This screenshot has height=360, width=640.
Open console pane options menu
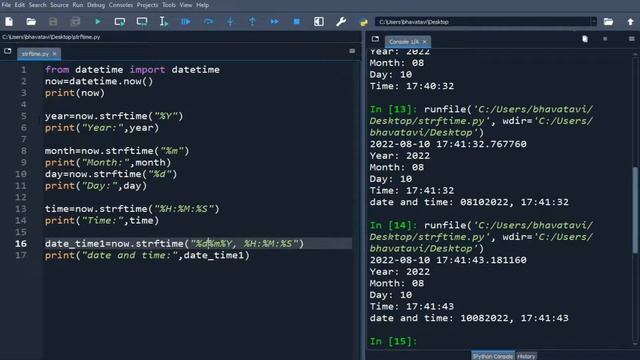[x=631, y=39]
